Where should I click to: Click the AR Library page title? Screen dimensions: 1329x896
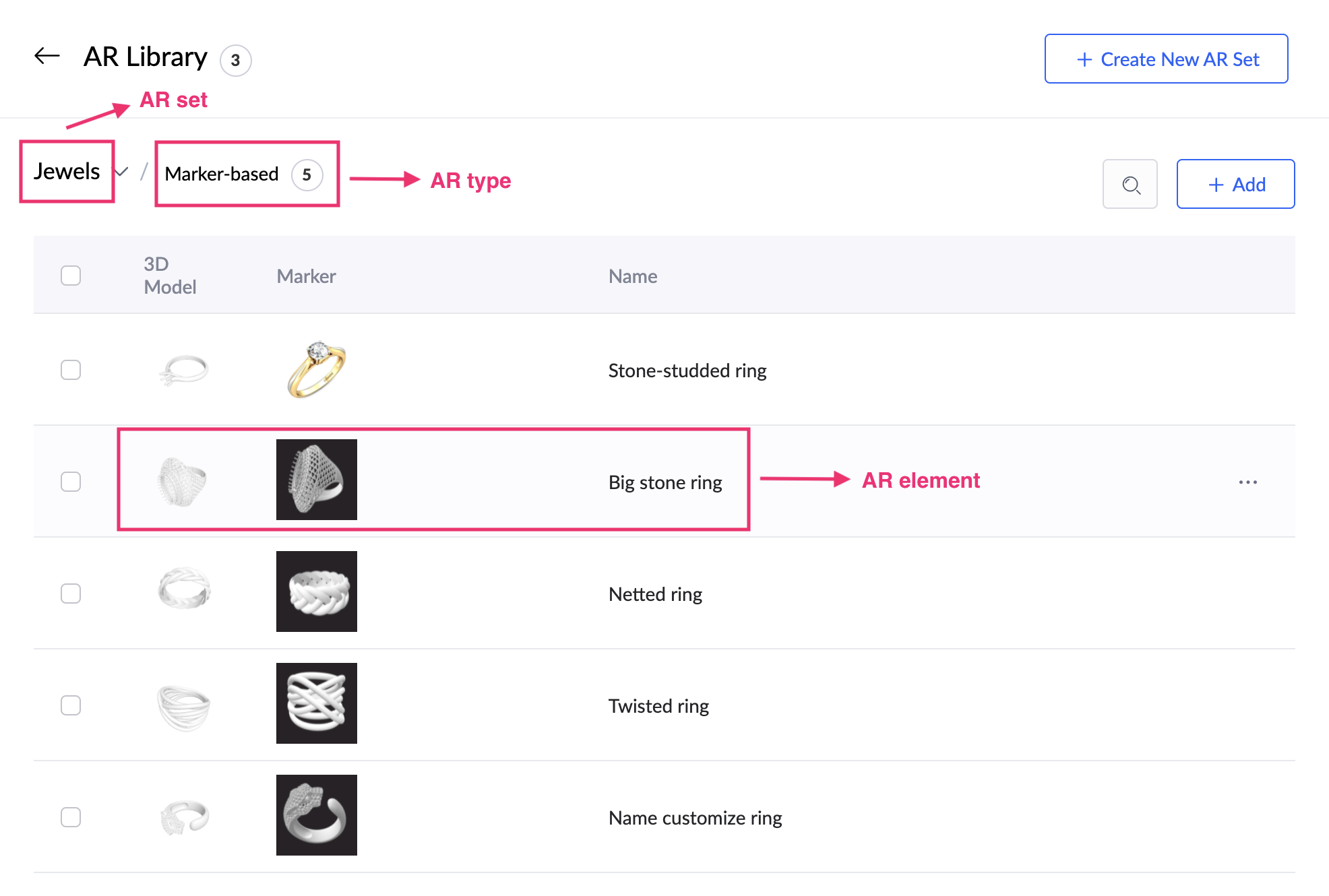coord(146,57)
